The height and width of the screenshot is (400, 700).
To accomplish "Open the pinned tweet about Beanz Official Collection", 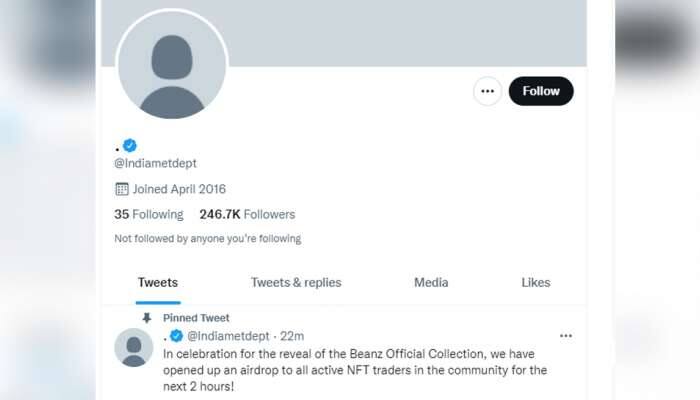I will point(355,370).
